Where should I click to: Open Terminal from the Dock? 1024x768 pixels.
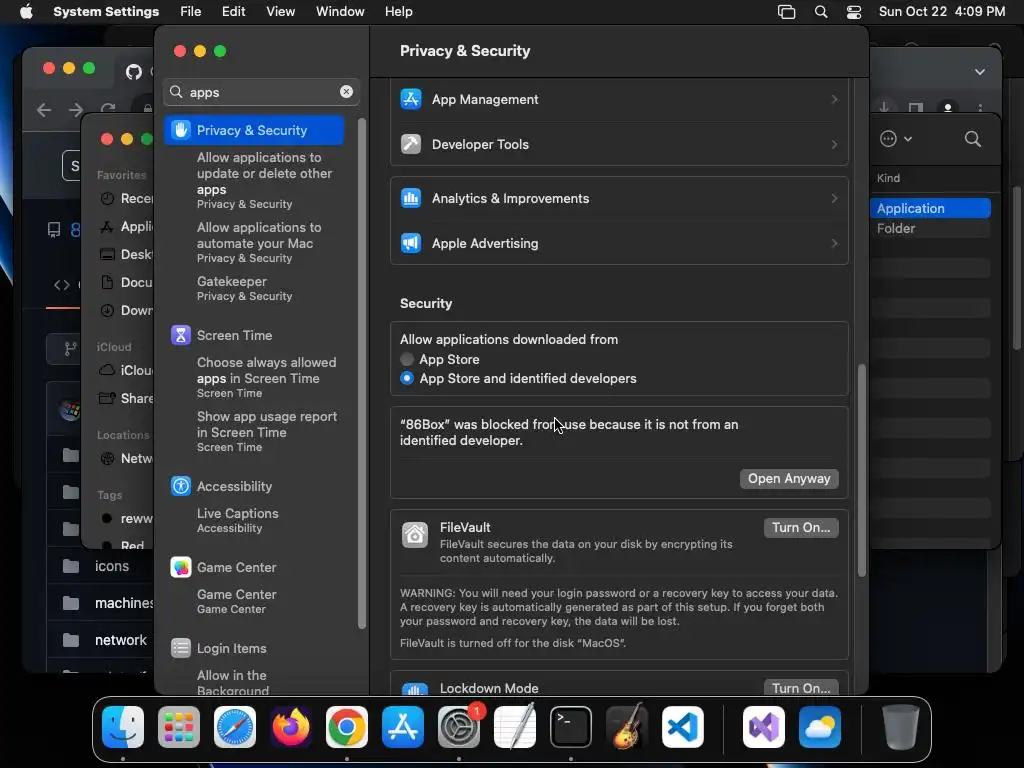pos(571,728)
